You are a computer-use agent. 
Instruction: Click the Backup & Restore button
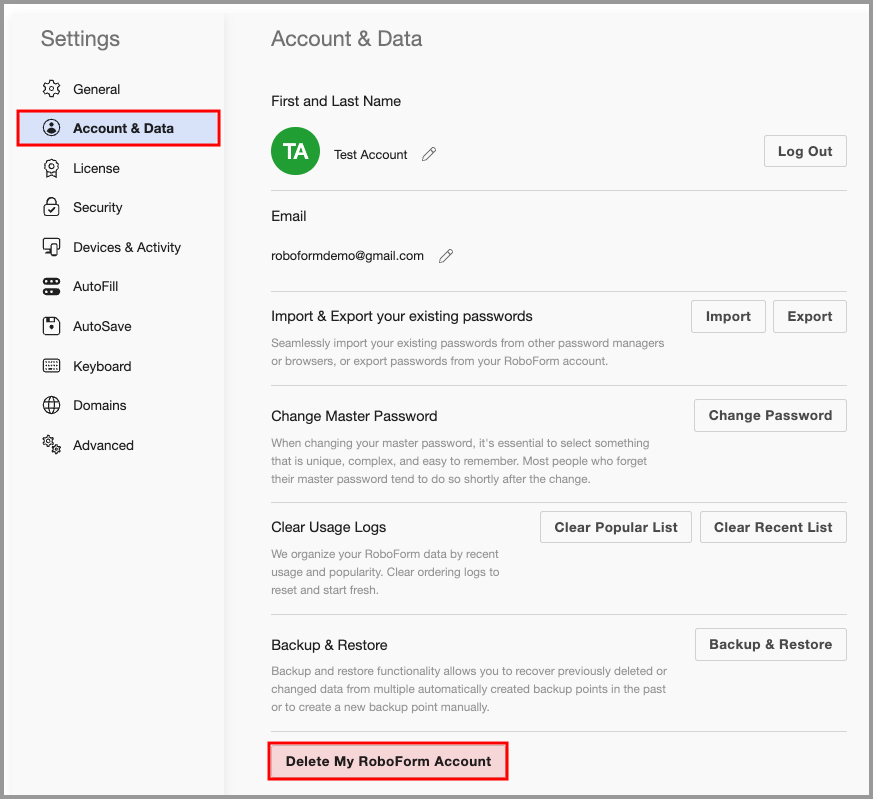pyautogui.click(x=771, y=644)
